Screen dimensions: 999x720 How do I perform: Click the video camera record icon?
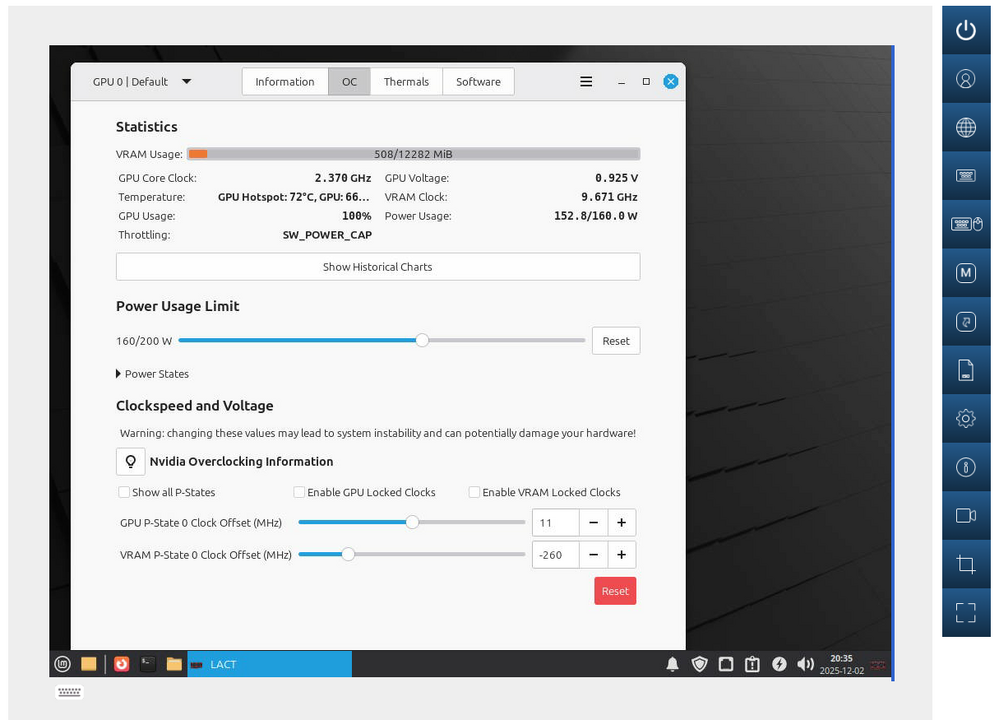click(x=965, y=516)
